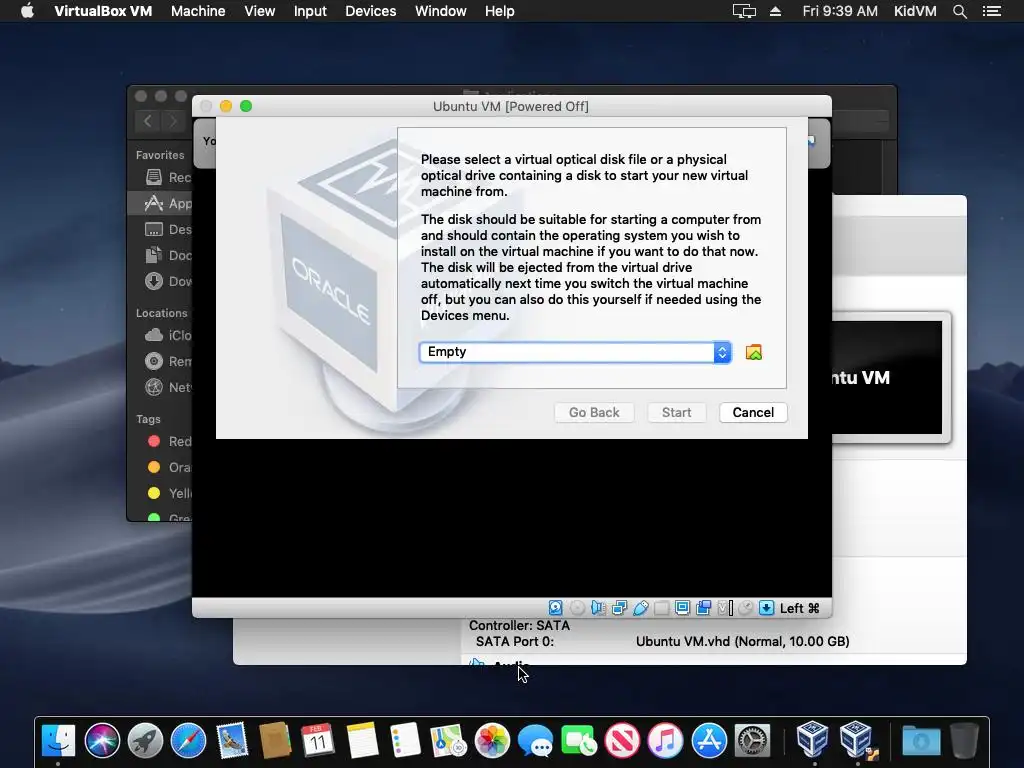1024x768 pixels.
Task: Click the Left ⌘ host key label
Action: pyautogui.click(x=799, y=608)
